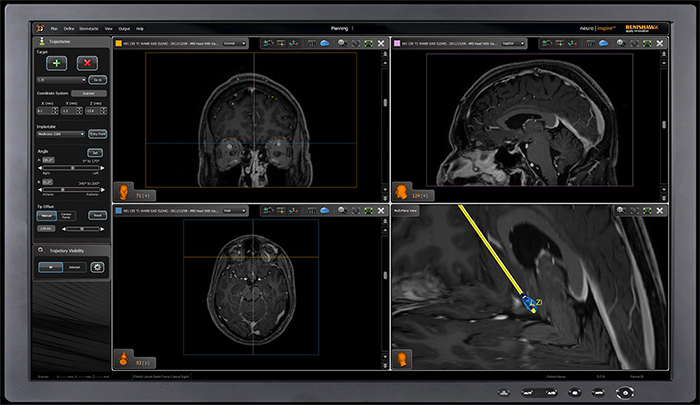The width and height of the screenshot is (700, 405).
Task: Click orange head orientation icon in sagittal view
Action: (x=403, y=190)
